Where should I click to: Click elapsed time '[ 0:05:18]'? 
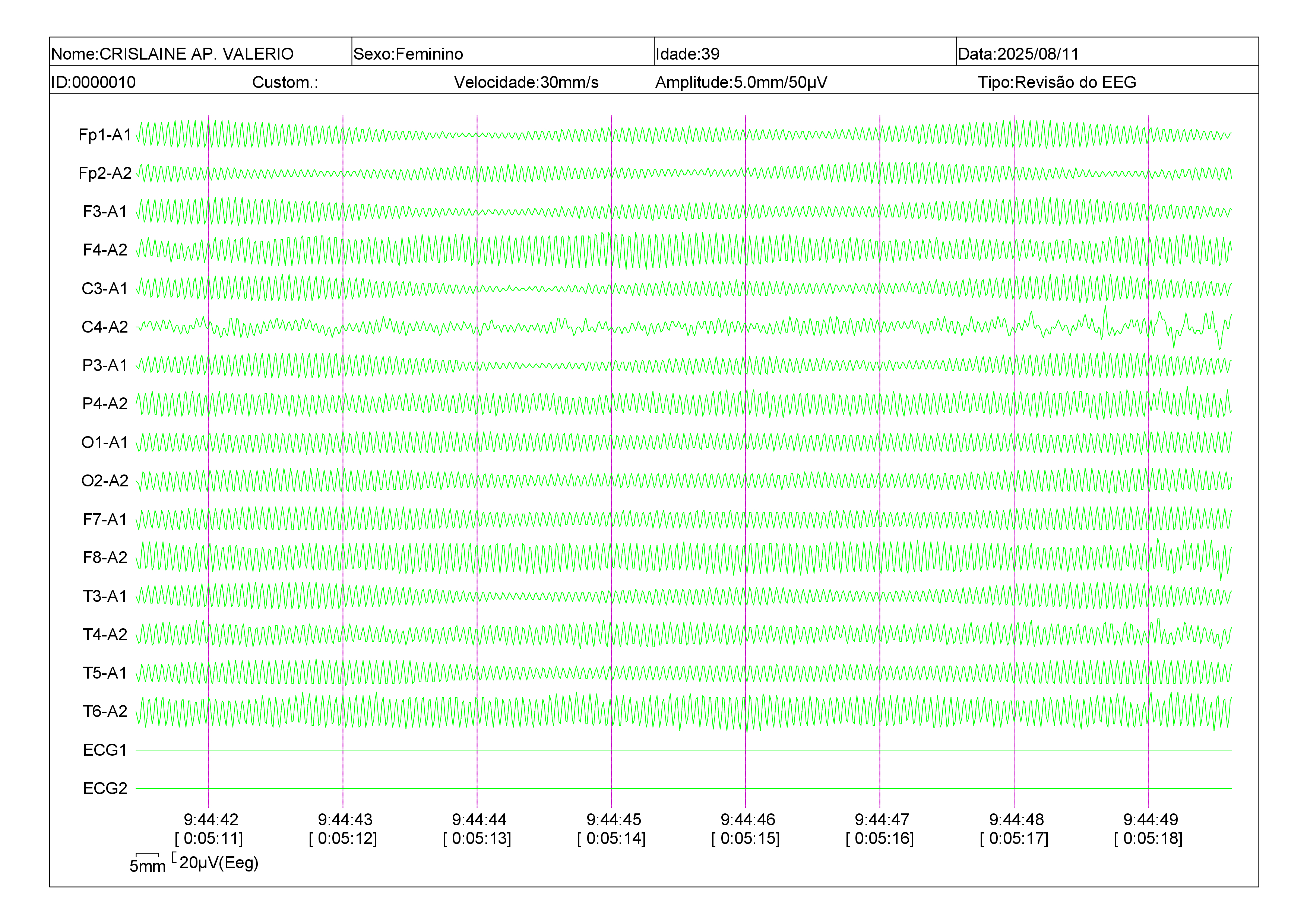(x=1149, y=839)
